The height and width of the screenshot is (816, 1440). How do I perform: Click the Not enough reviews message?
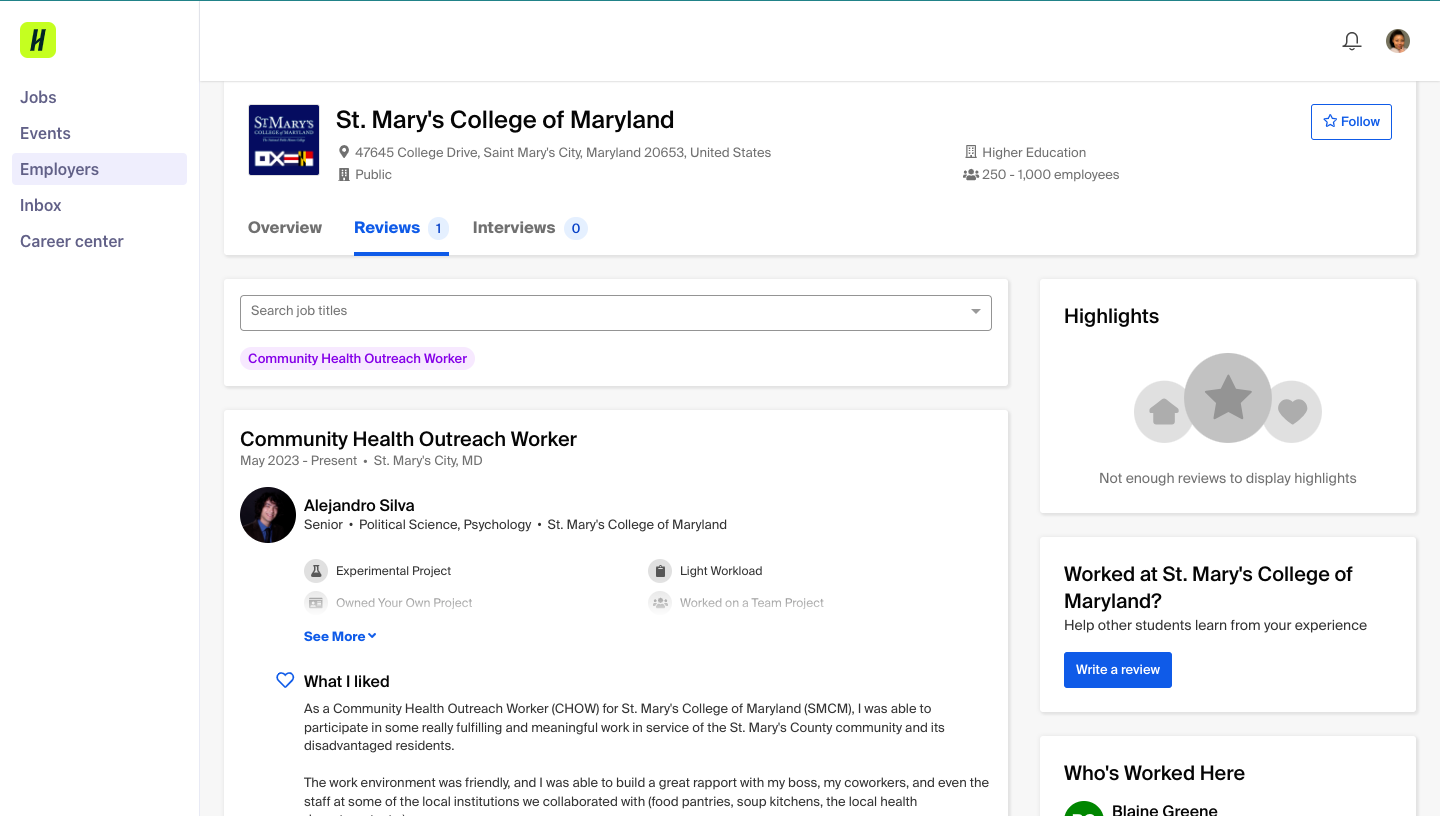[x=1228, y=478]
